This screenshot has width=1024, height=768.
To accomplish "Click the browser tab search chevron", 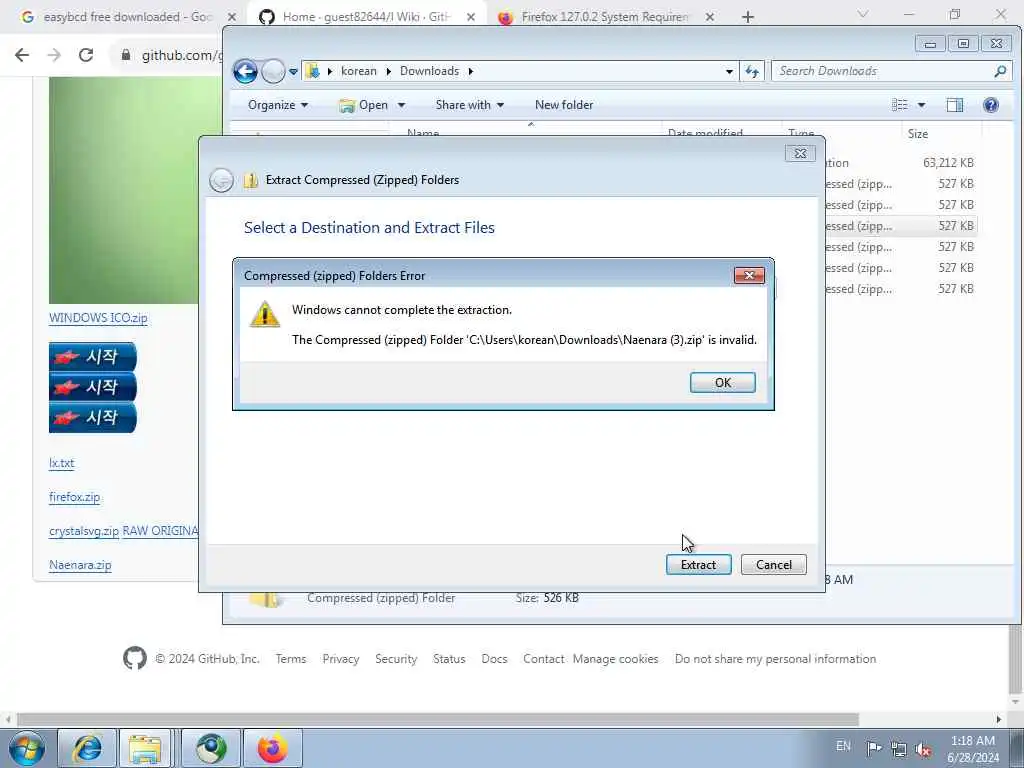I will point(862,14).
